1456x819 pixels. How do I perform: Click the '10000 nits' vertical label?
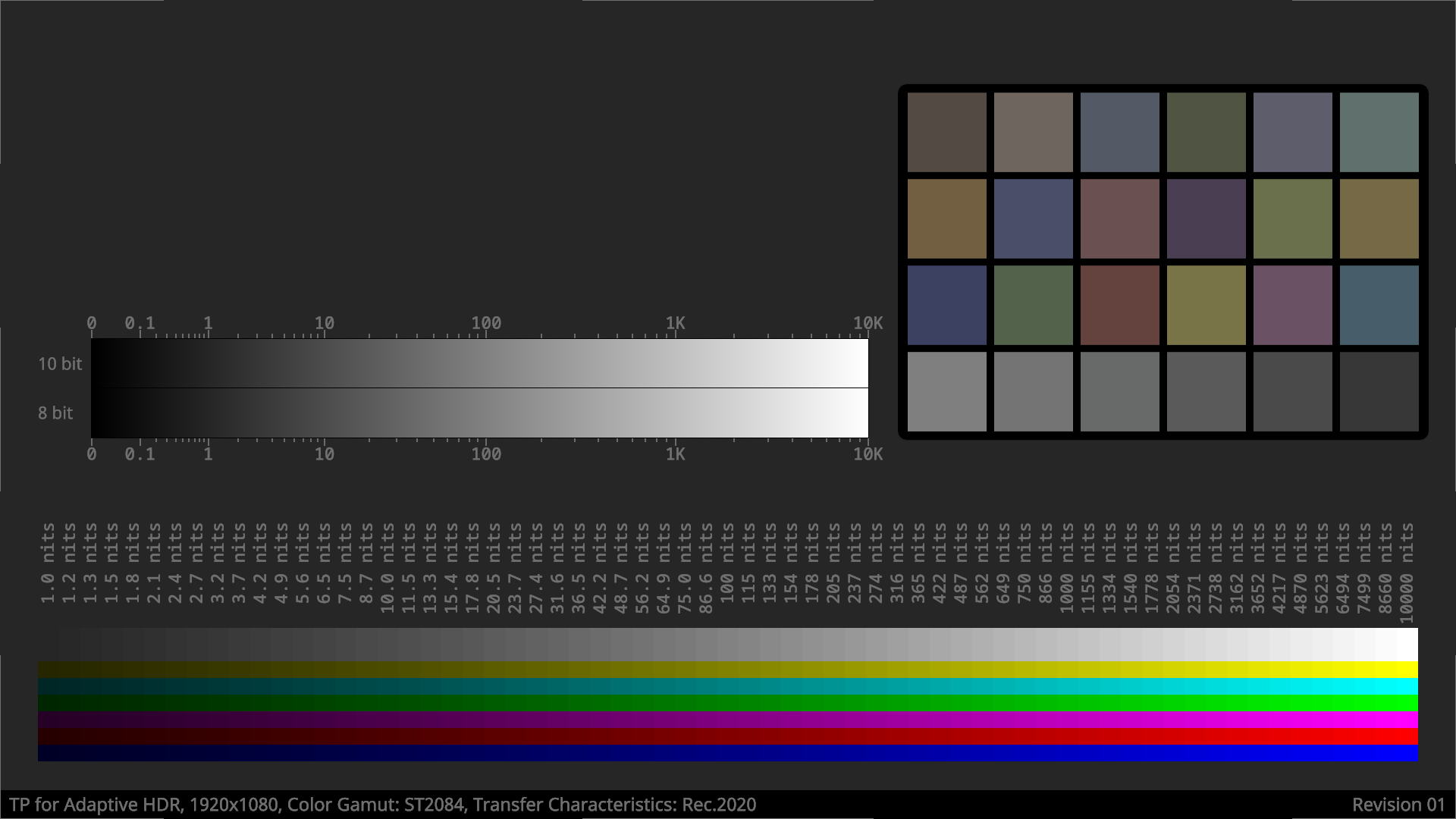1407,573
